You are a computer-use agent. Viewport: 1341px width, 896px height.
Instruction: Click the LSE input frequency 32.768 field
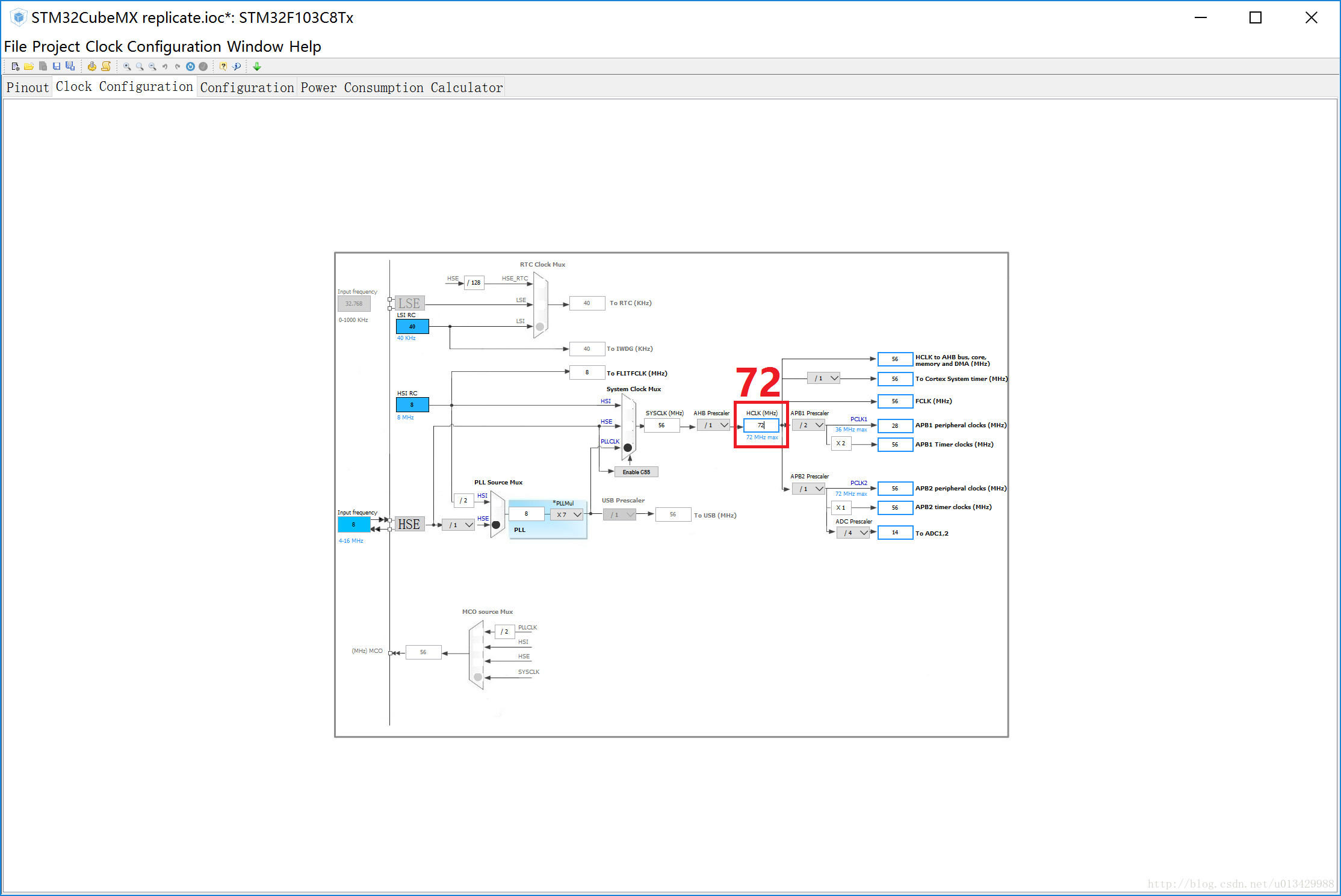click(354, 304)
